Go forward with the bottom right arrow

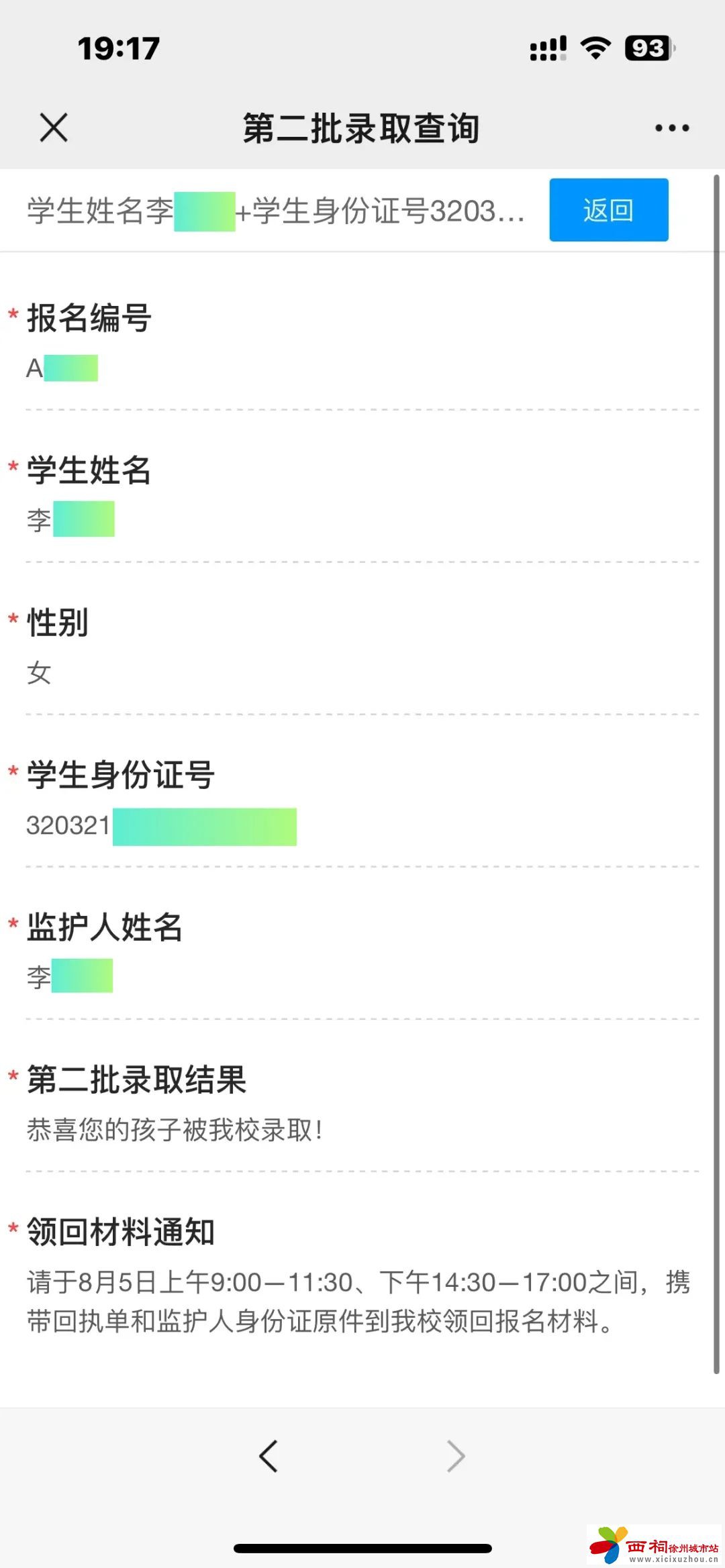coord(456,1456)
